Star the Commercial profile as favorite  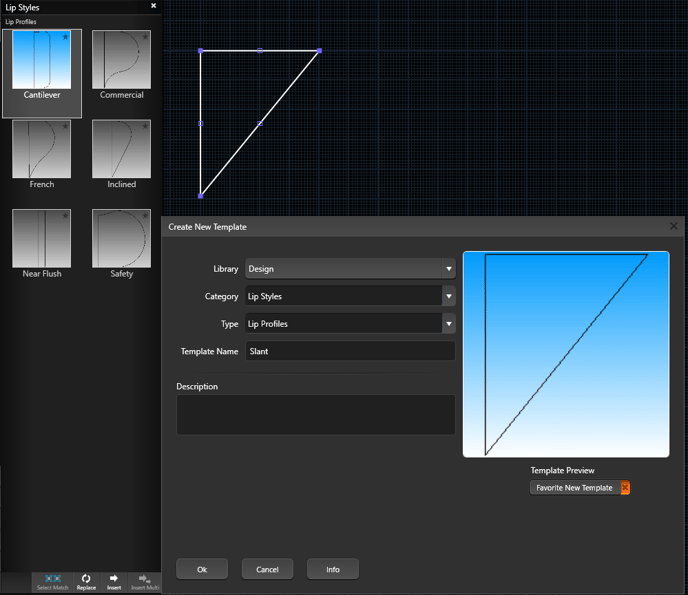(x=145, y=37)
